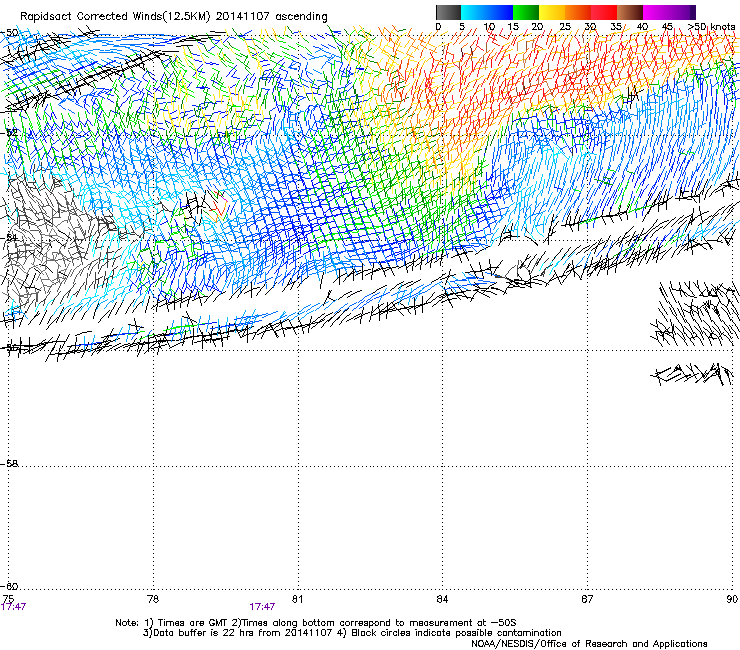Viewport: 740px width, 650px height.
Task: Click the blue 10-15 knots legend swatch
Action: tap(500, 12)
